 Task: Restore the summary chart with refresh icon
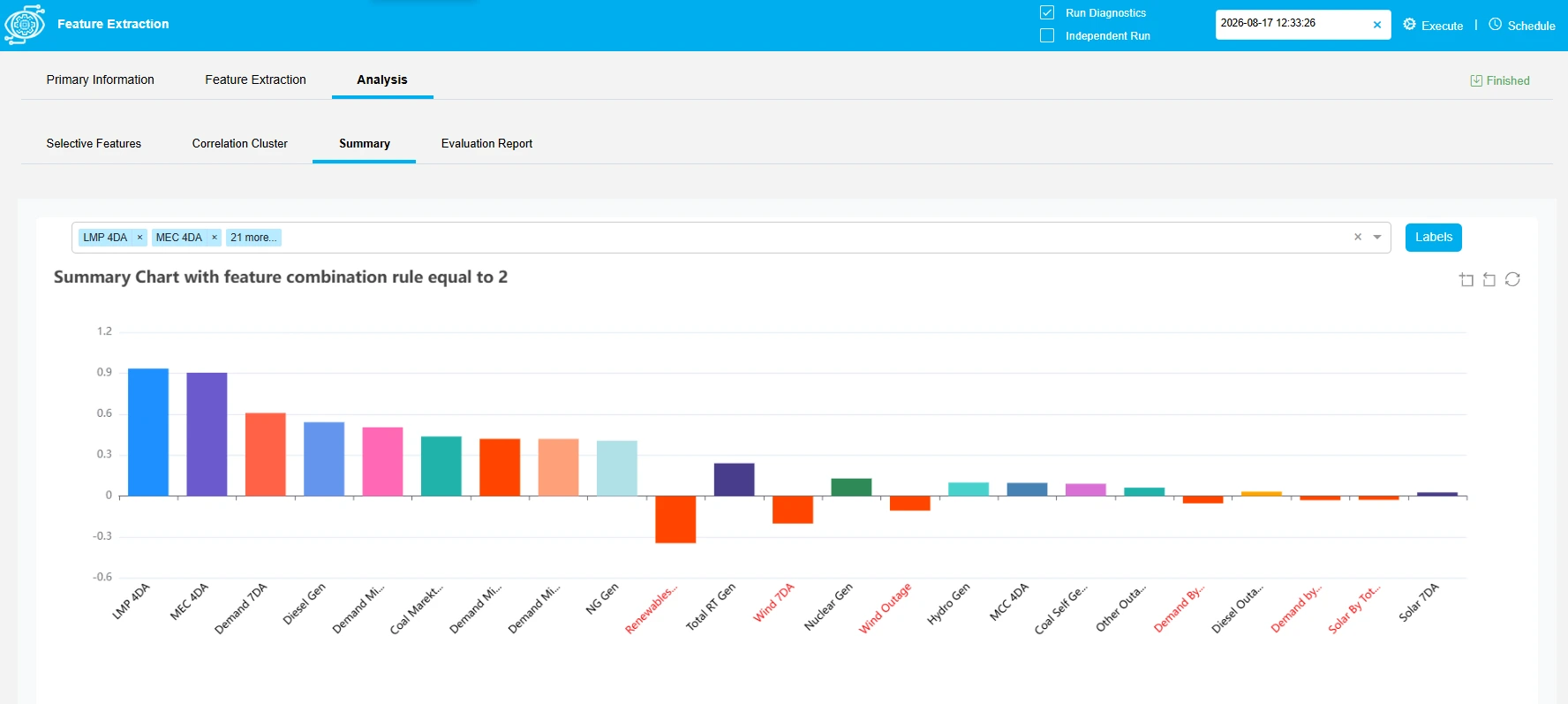click(1512, 279)
